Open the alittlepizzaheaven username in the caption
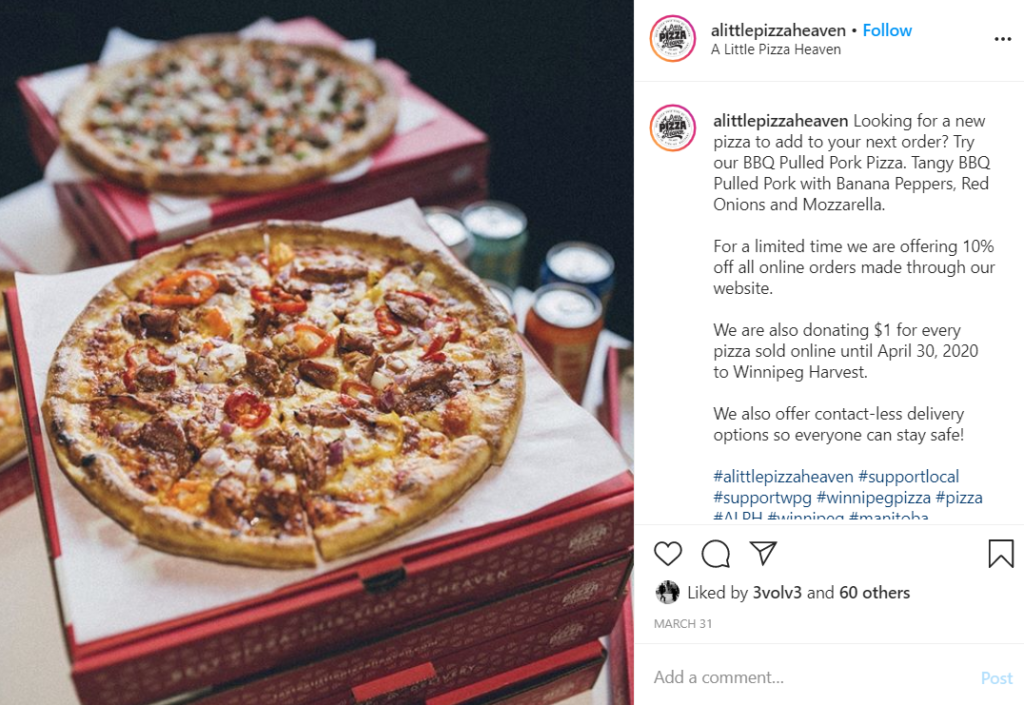 tap(780, 121)
